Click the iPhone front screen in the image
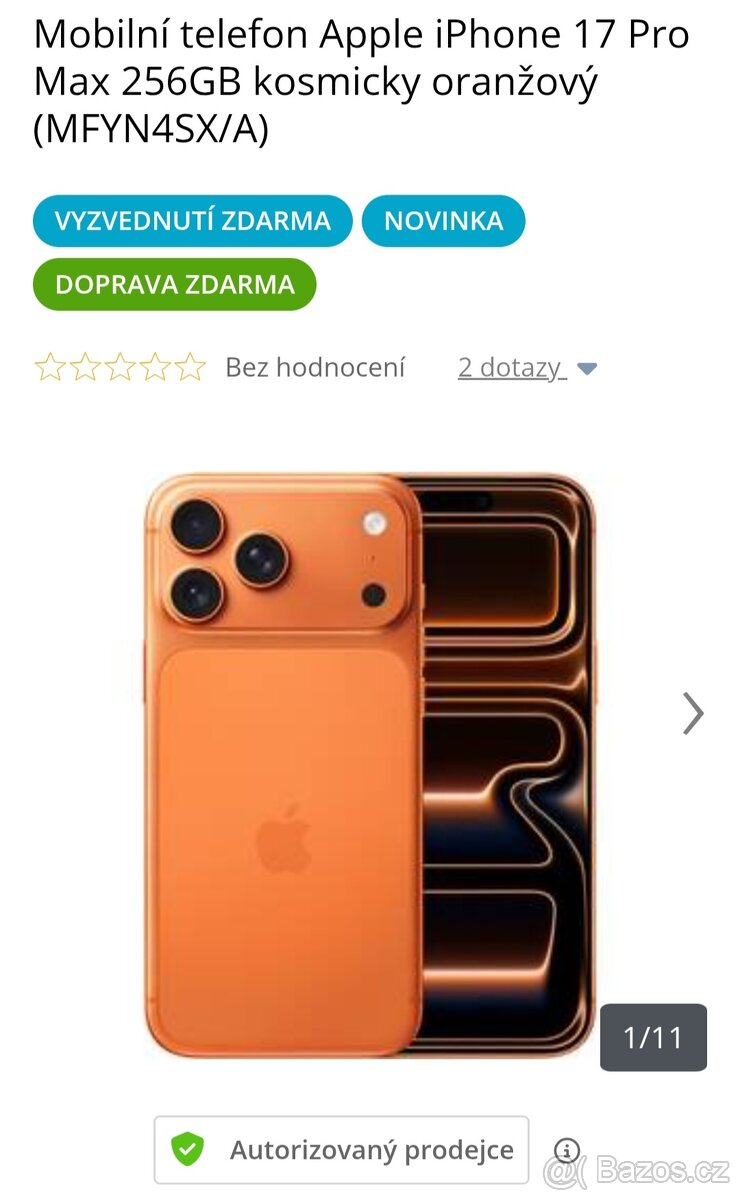This screenshot has width=740, height=1200. [505, 765]
